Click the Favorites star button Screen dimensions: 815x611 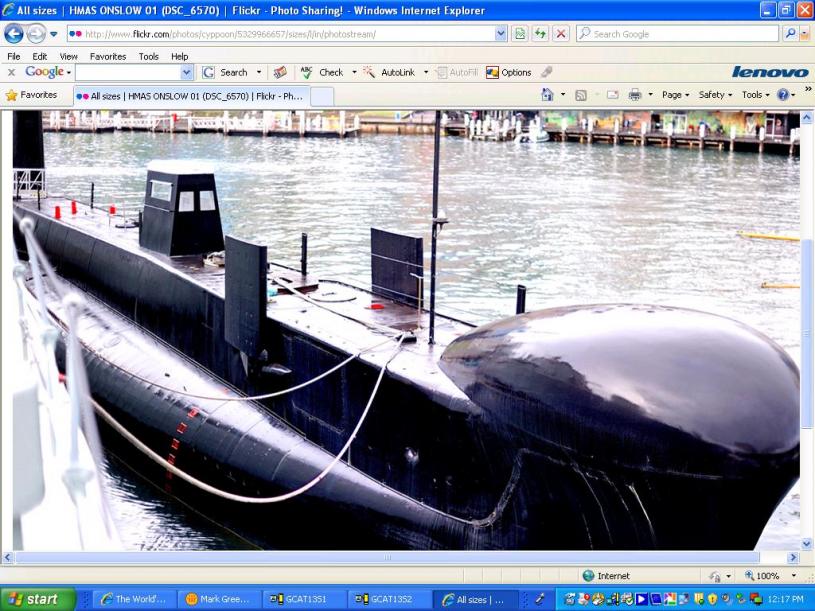[x=31, y=95]
